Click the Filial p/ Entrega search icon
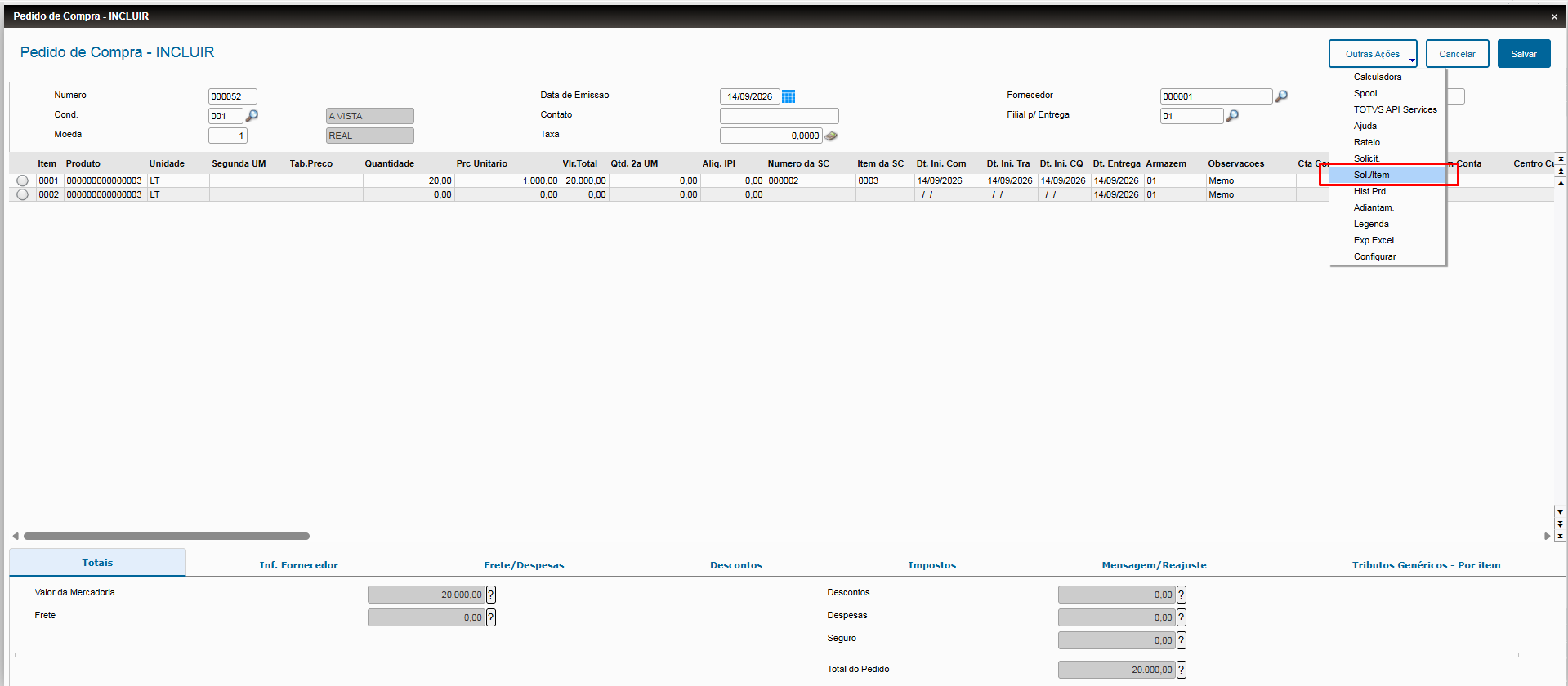 (1232, 116)
